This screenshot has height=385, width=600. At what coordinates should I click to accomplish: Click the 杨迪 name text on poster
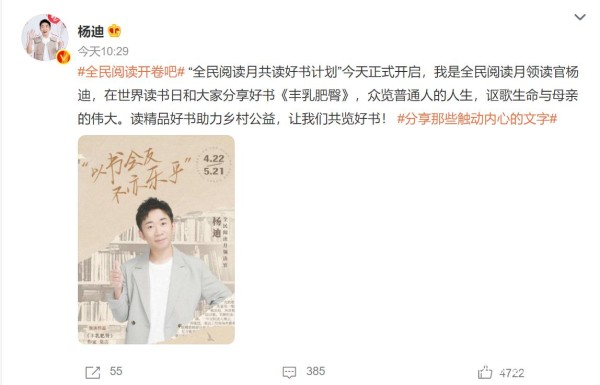[x=217, y=227]
